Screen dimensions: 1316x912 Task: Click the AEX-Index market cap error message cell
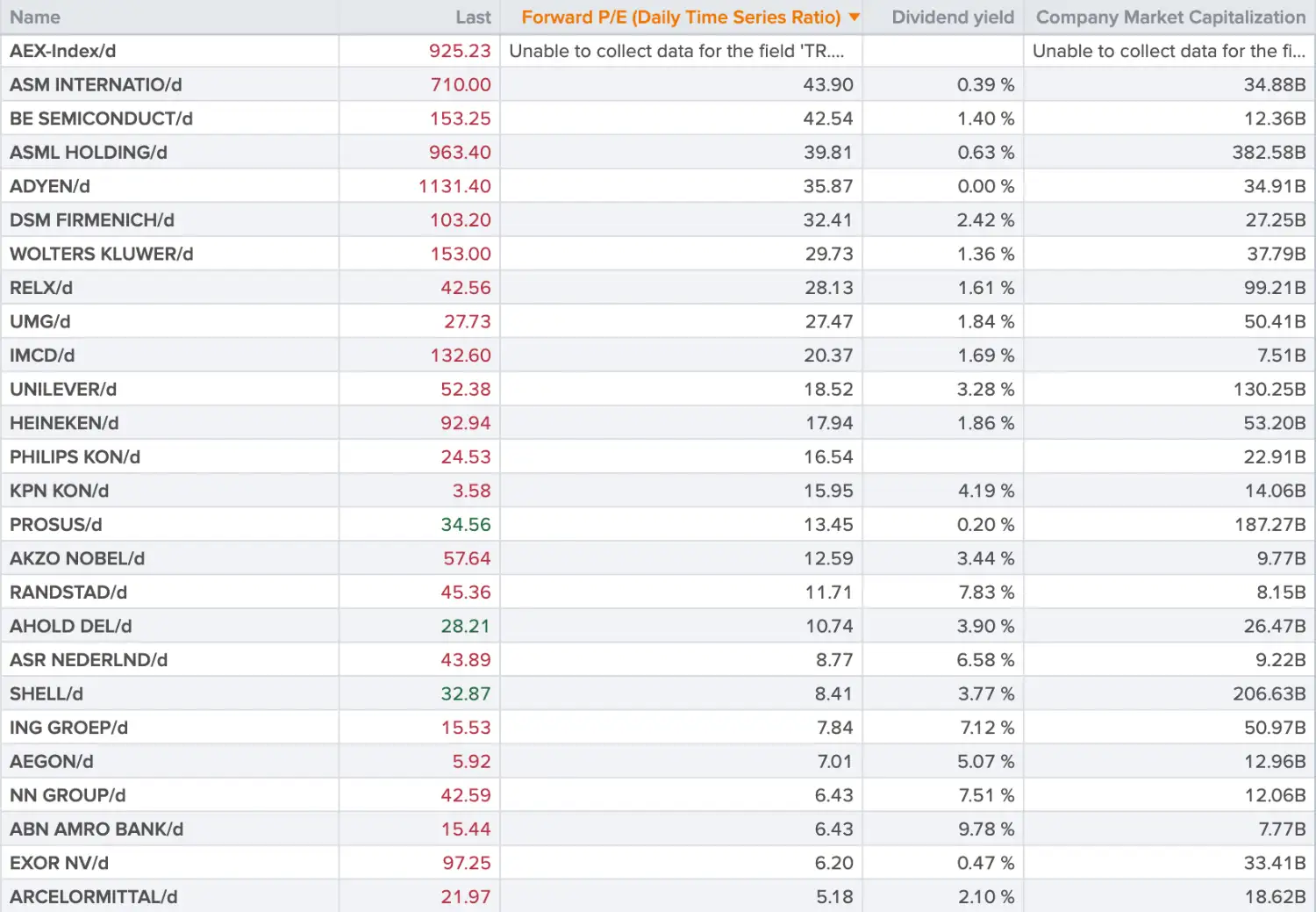(x=1169, y=51)
